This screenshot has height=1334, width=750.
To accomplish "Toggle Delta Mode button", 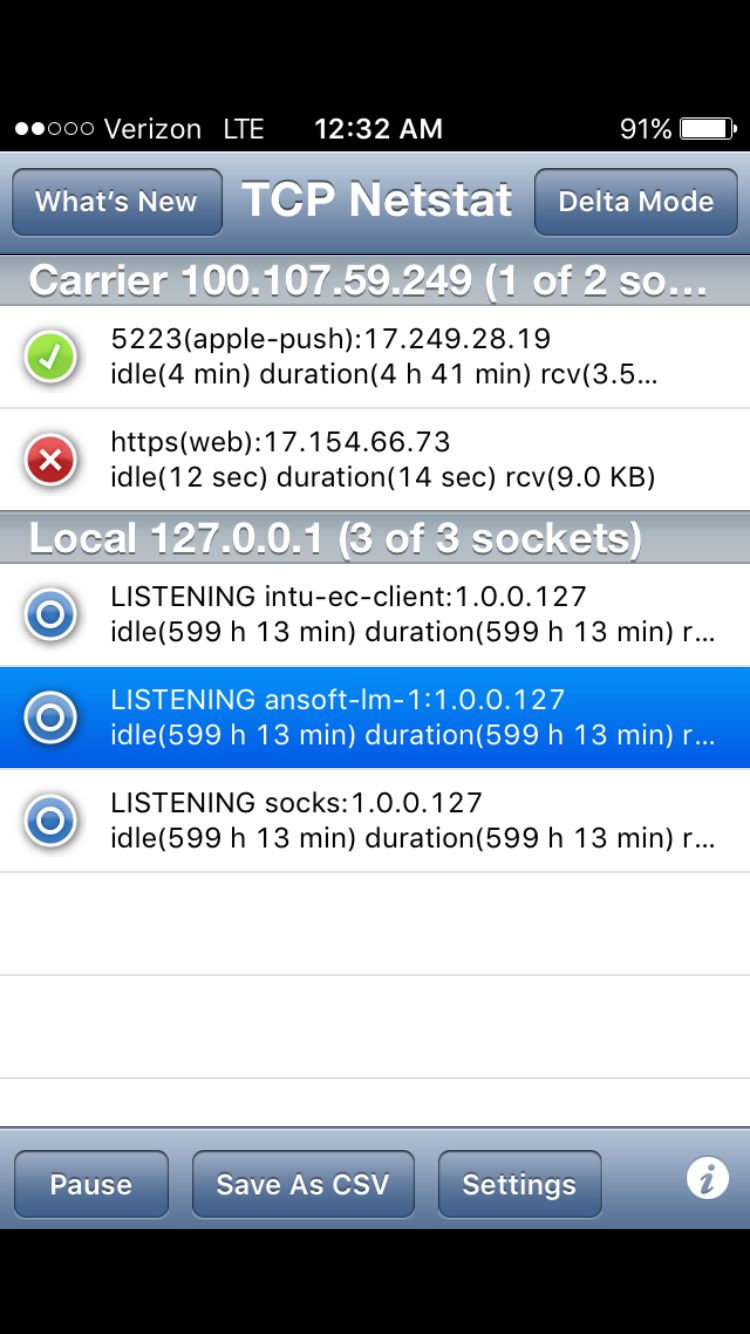I will [636, 202].
